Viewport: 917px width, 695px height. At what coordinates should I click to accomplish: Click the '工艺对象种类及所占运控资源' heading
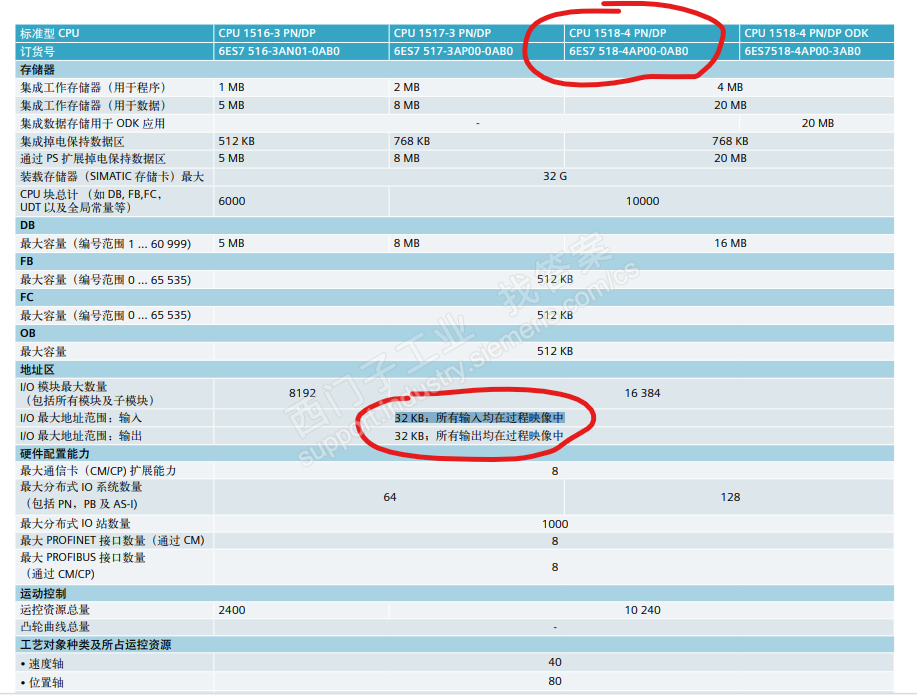tap(95, 645)
